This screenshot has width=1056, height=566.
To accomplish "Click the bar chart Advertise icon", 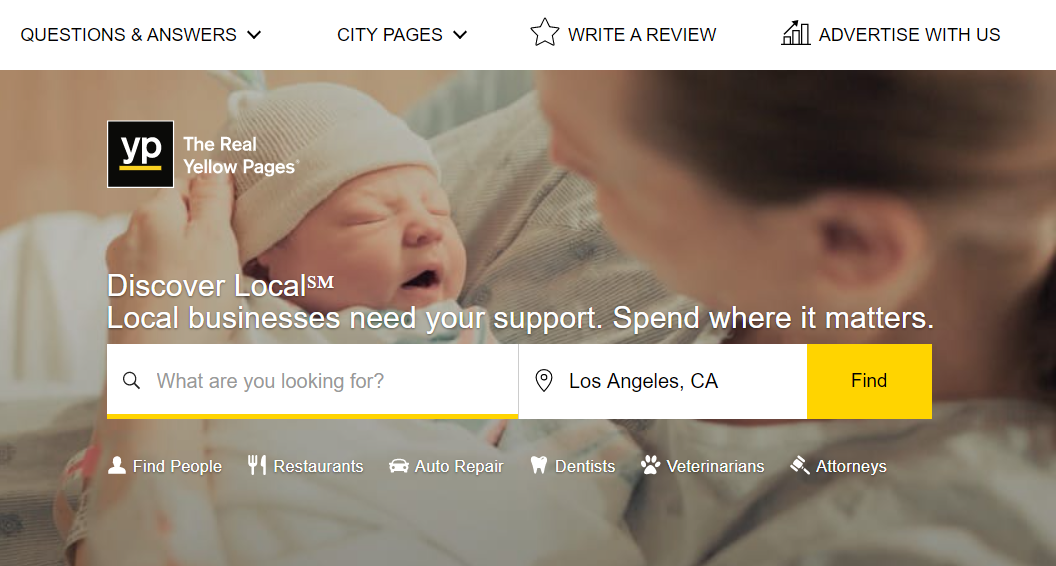I will click(795, 33).
